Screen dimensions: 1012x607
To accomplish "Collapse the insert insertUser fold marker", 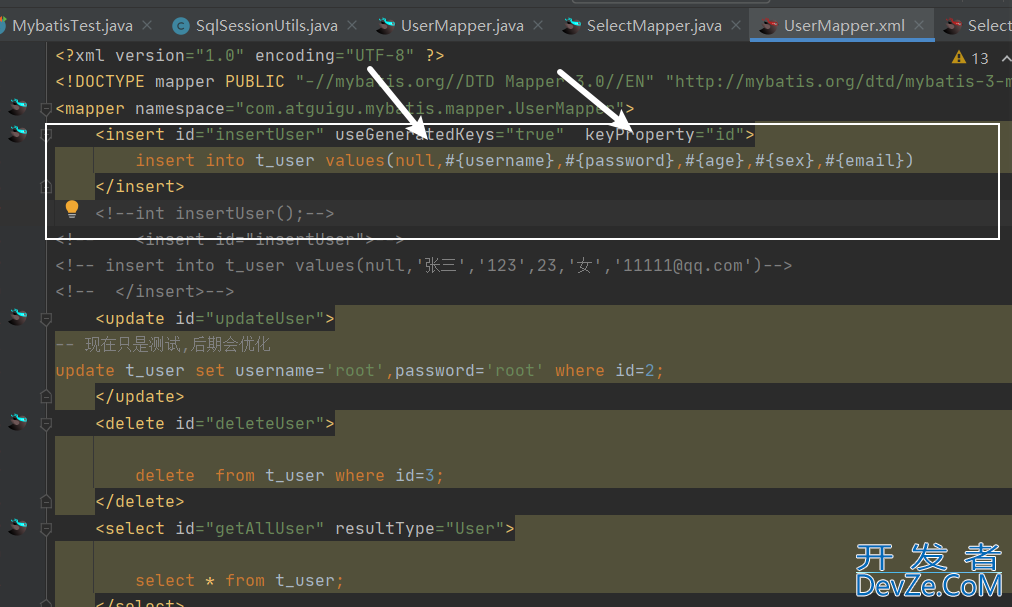I will coord(46,135).
